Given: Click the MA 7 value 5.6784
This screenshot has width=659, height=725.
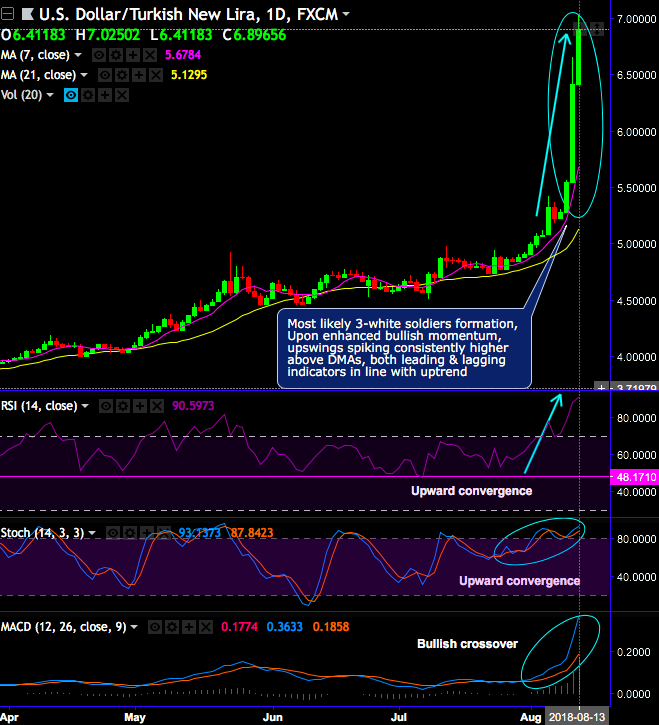Looking at the screenshot, I should point(183,55).
